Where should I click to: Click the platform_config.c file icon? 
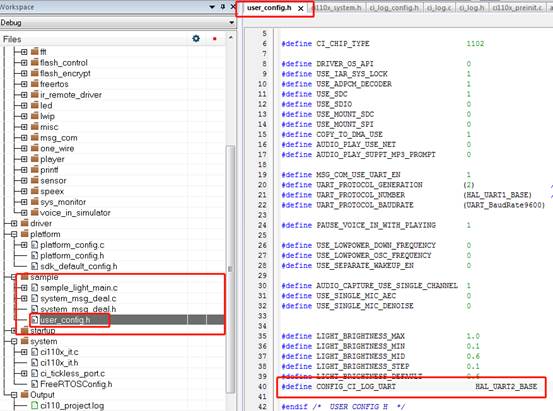click(x=35, y=245)
